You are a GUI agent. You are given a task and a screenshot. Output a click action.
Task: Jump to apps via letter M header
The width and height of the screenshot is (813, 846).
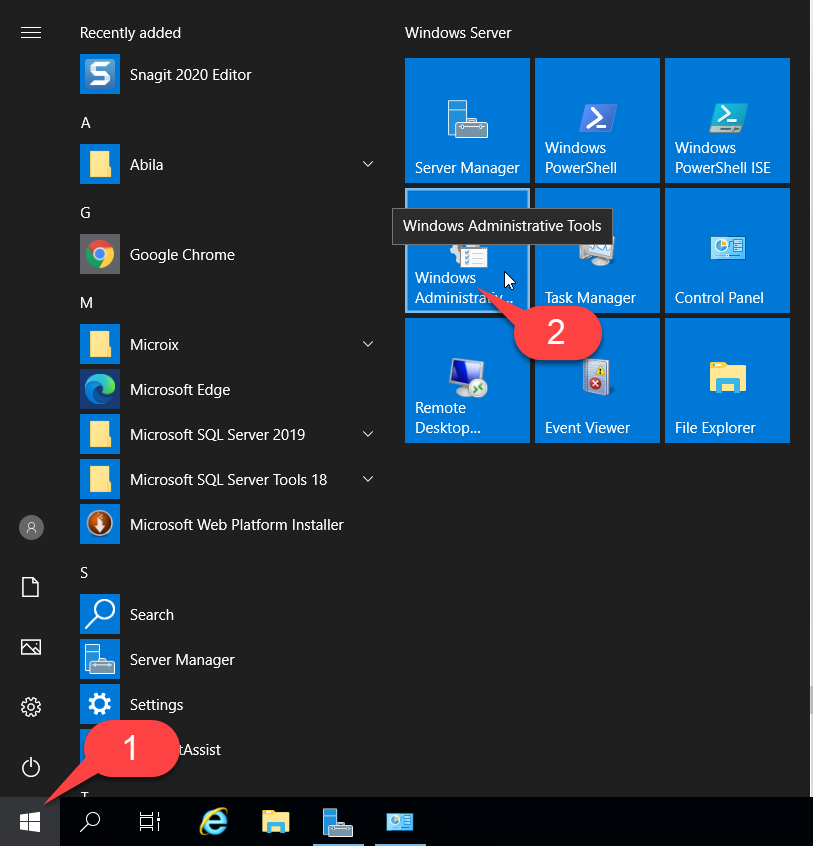tap(86, 302)
